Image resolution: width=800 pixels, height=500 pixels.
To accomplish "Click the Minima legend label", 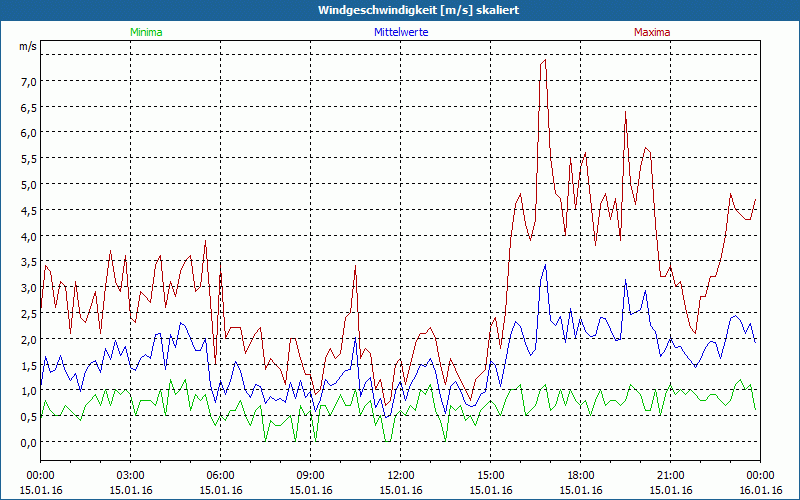I will point(146,32).
